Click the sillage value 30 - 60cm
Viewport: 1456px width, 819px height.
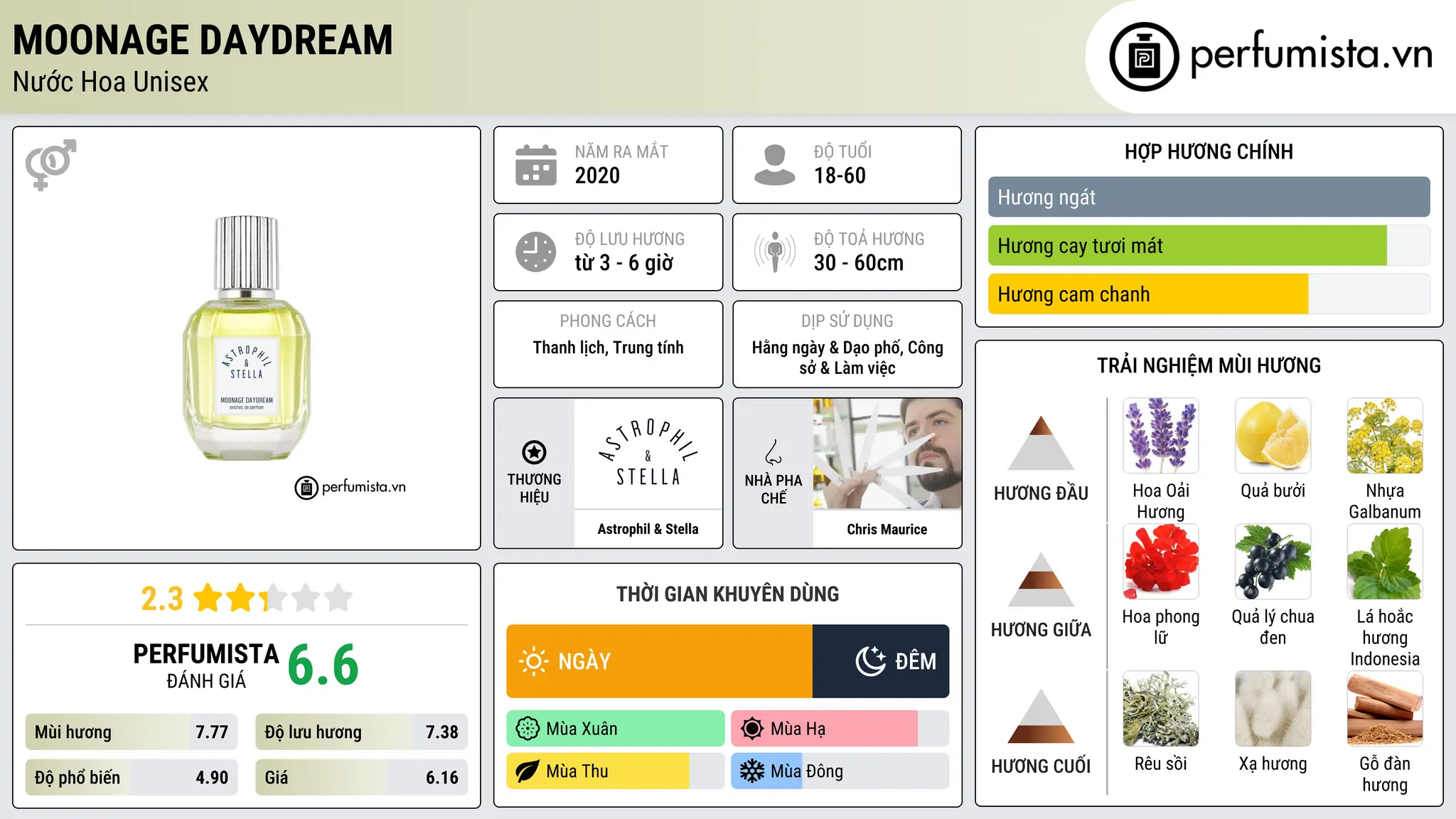pyautogui.click(x=859, y=263)
